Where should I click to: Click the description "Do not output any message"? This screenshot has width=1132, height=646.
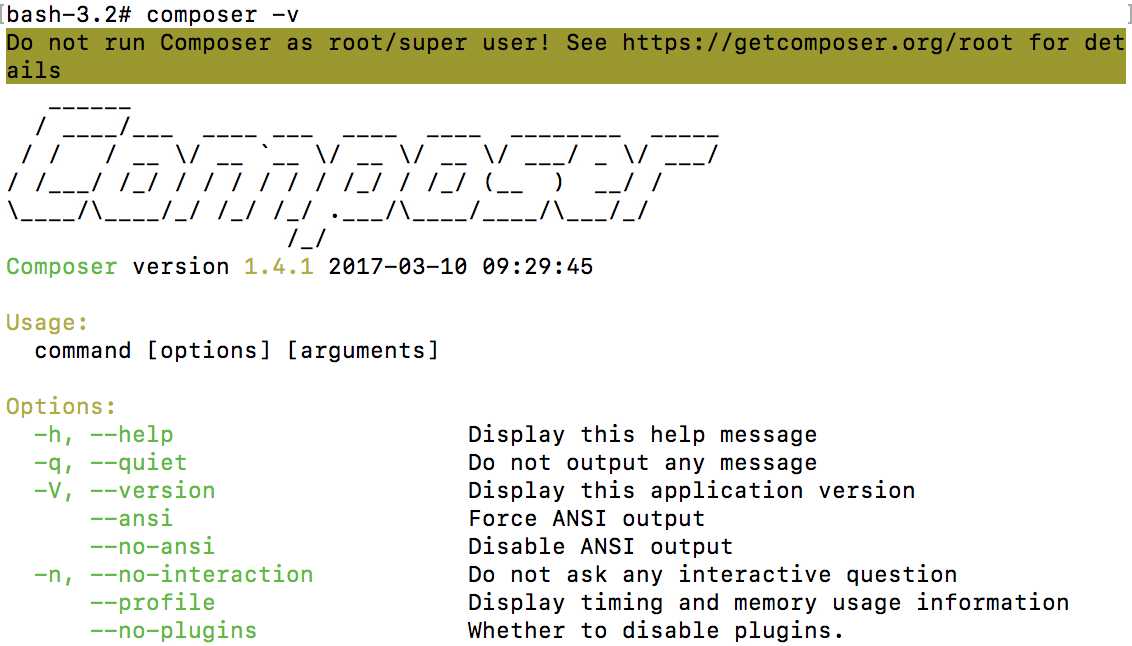[x=643, y=463]
